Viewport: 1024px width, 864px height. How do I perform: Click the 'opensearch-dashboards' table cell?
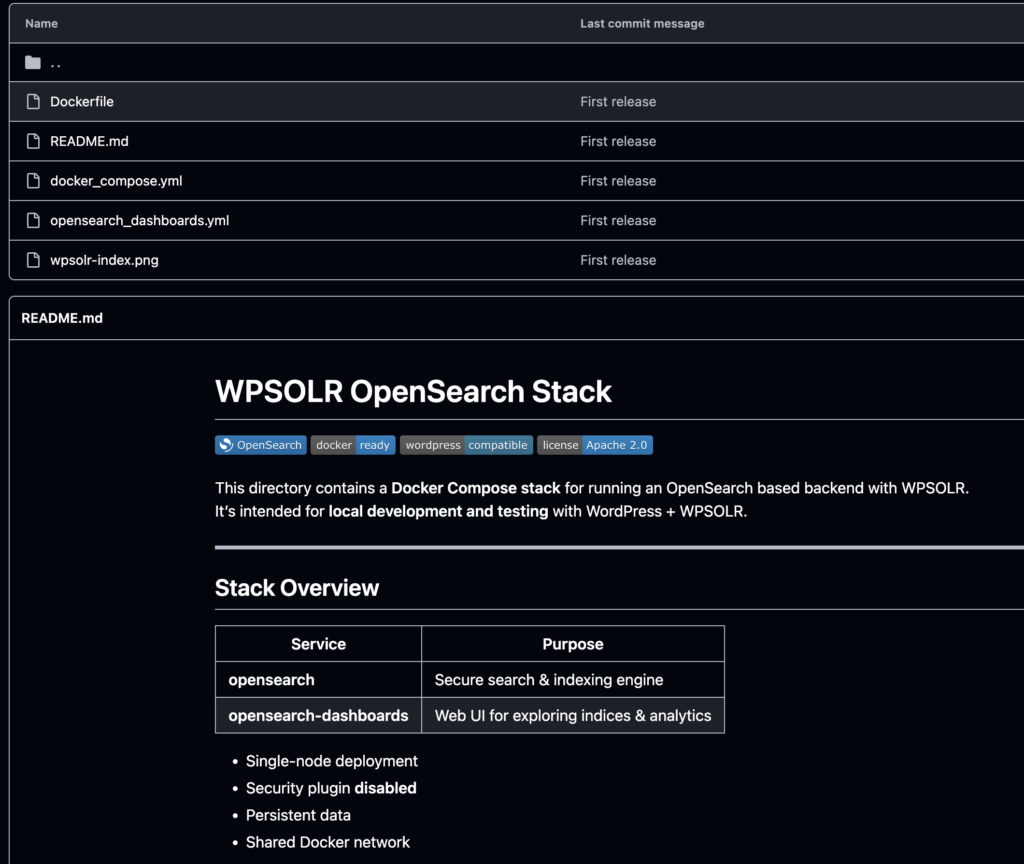pyautogui.click(x=318, y=716)
